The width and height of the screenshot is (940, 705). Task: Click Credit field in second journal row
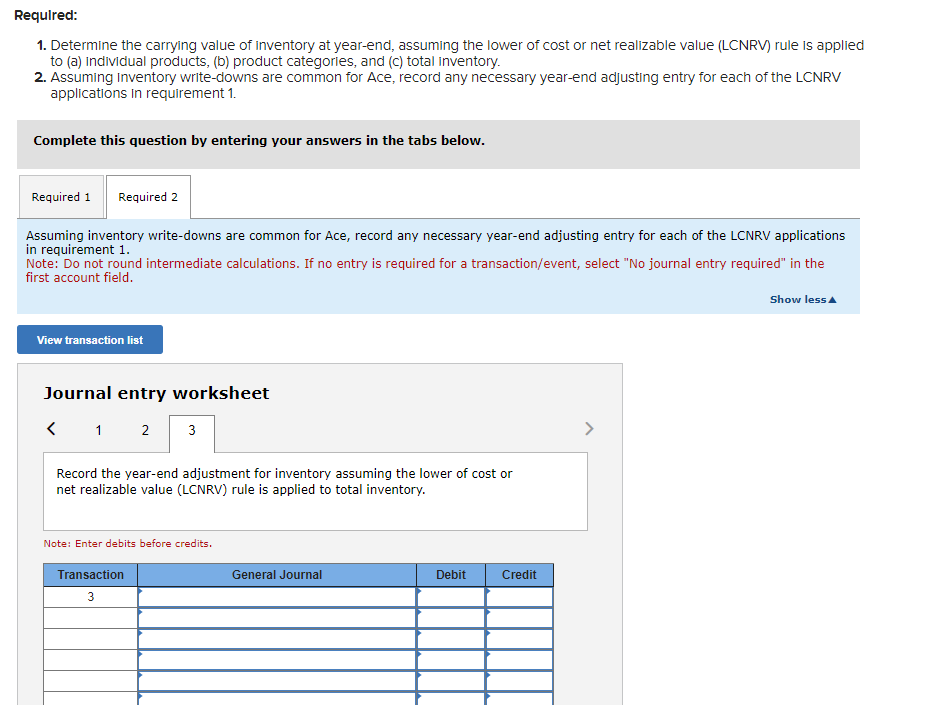click(519, 618)
